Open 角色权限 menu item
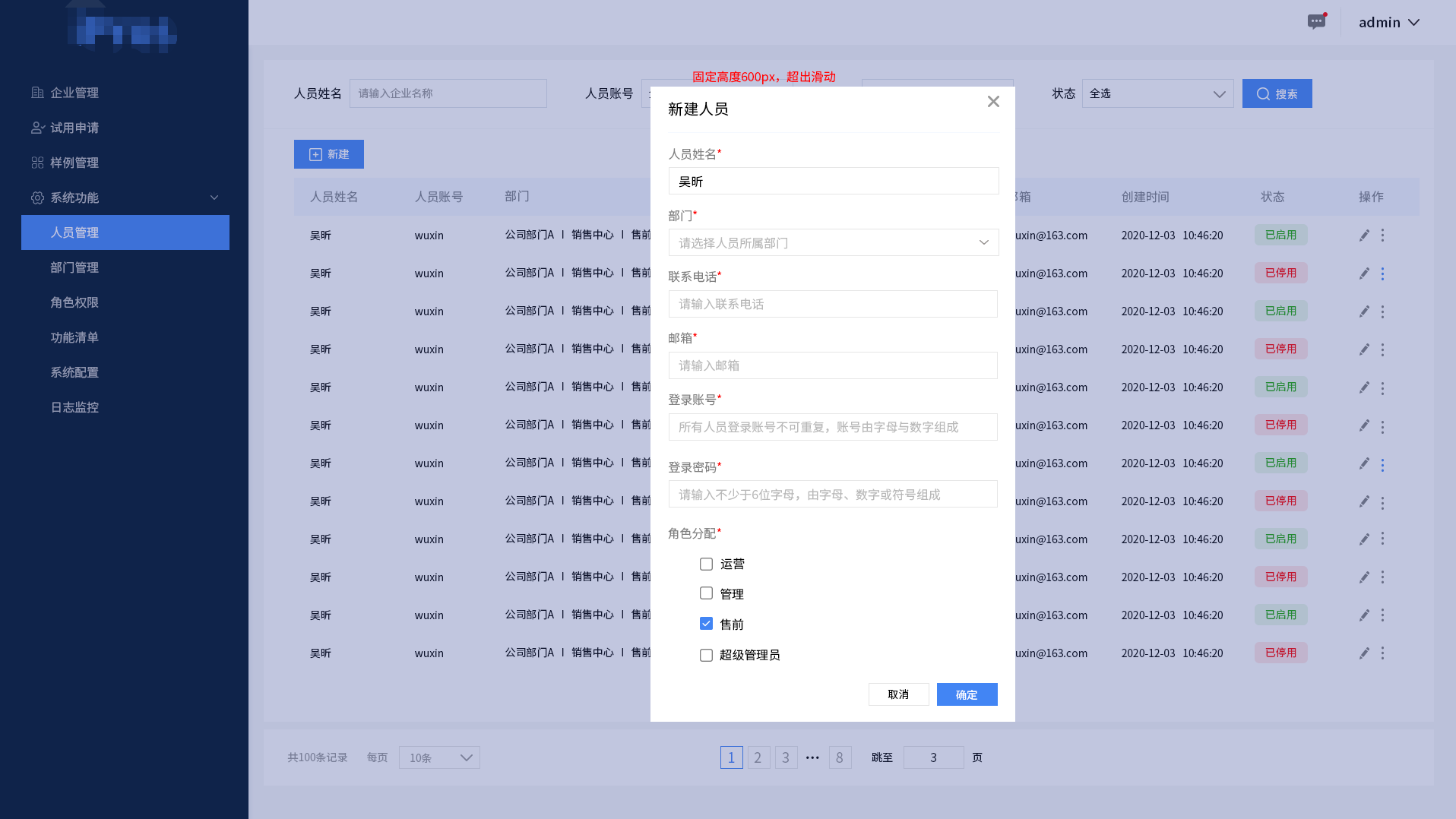Screen dimensions: 1456x819 [74, 302]
